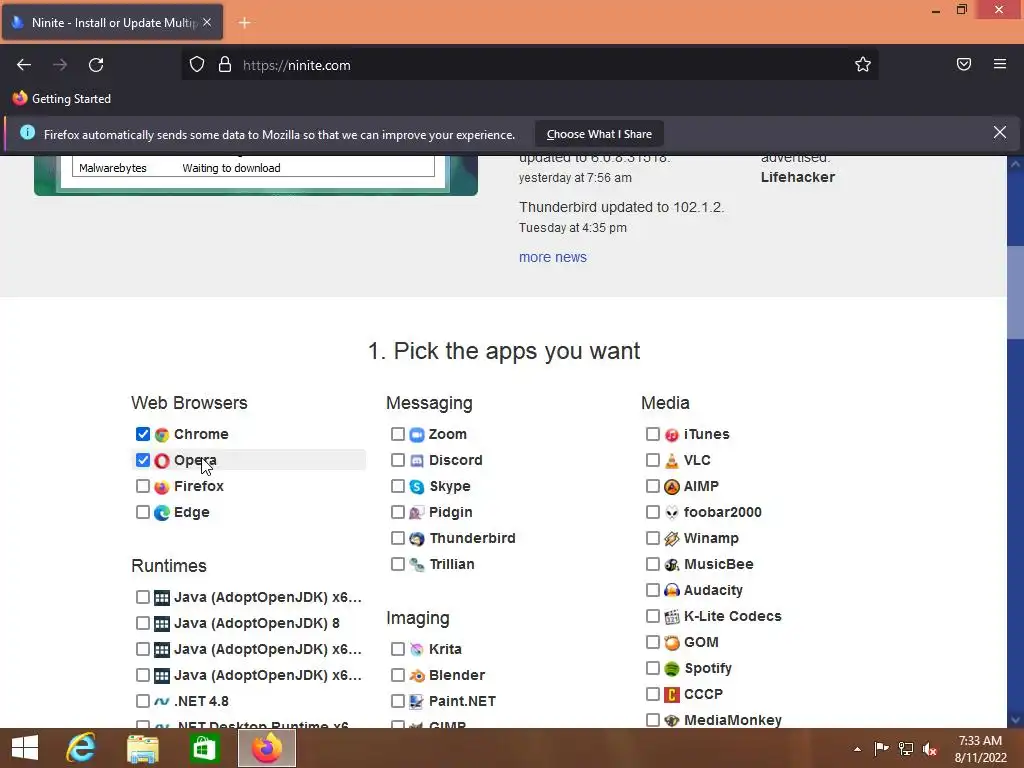Click the network tray icon
The height and width of the screenshot is (768, 1024).
point(906,749)
